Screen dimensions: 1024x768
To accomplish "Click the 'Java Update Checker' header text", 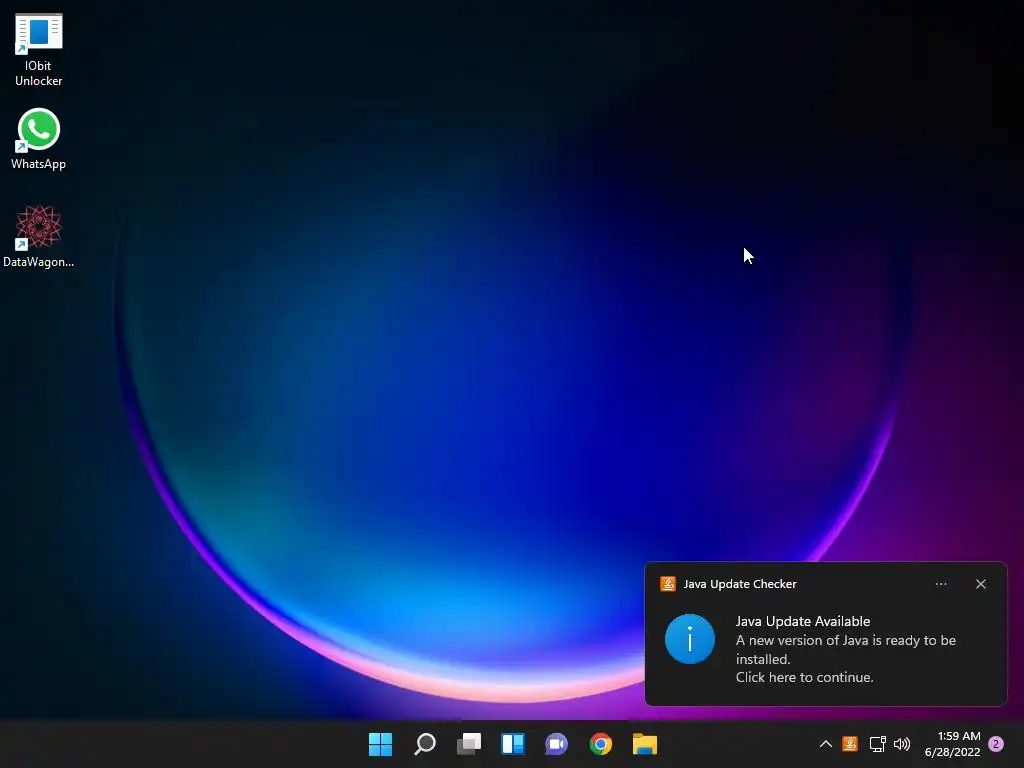I will pyautogui.click(x=740, y=584).
